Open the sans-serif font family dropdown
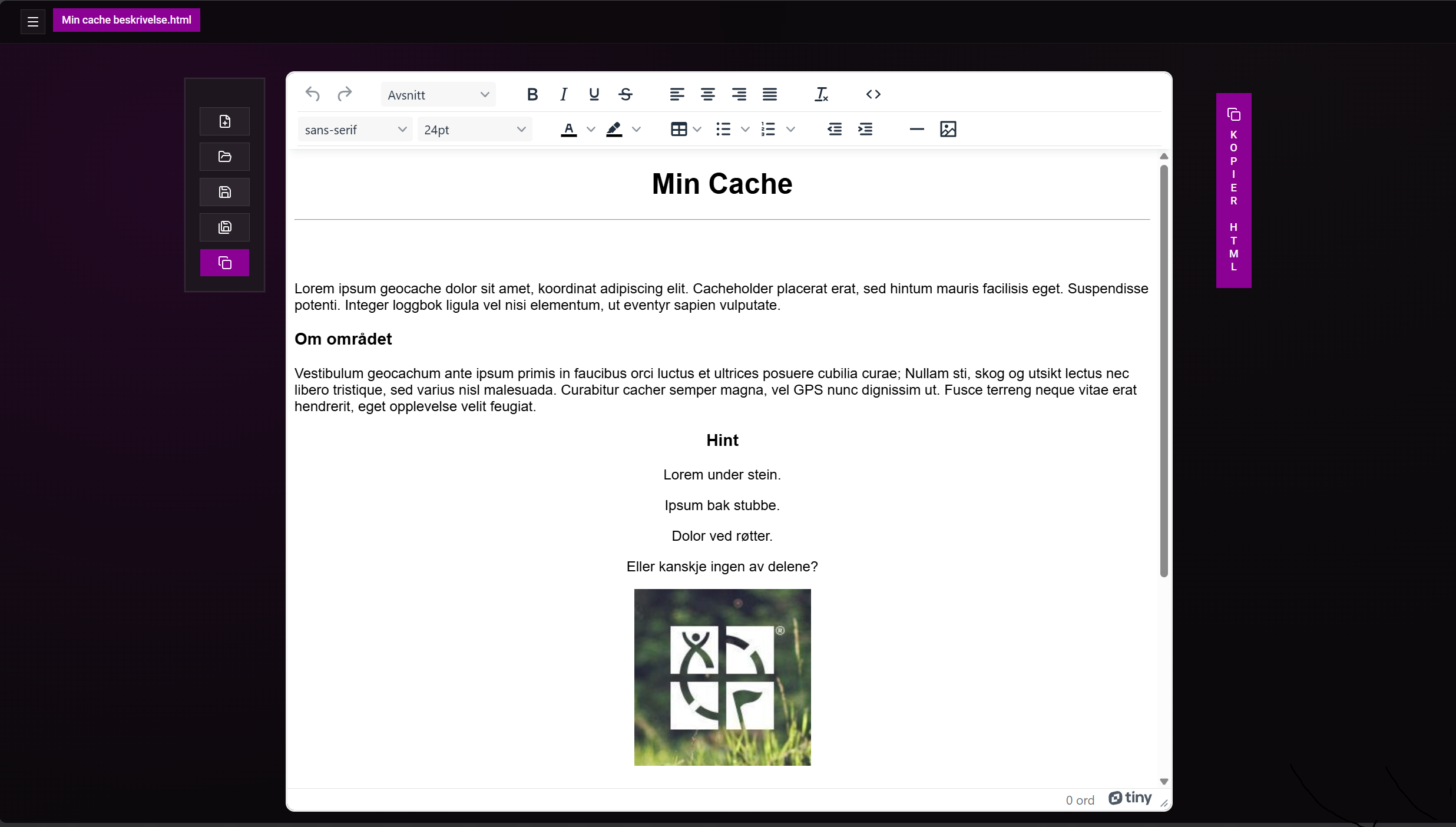Viewport: 1456px width, 827px height. [x=355, y=130]
